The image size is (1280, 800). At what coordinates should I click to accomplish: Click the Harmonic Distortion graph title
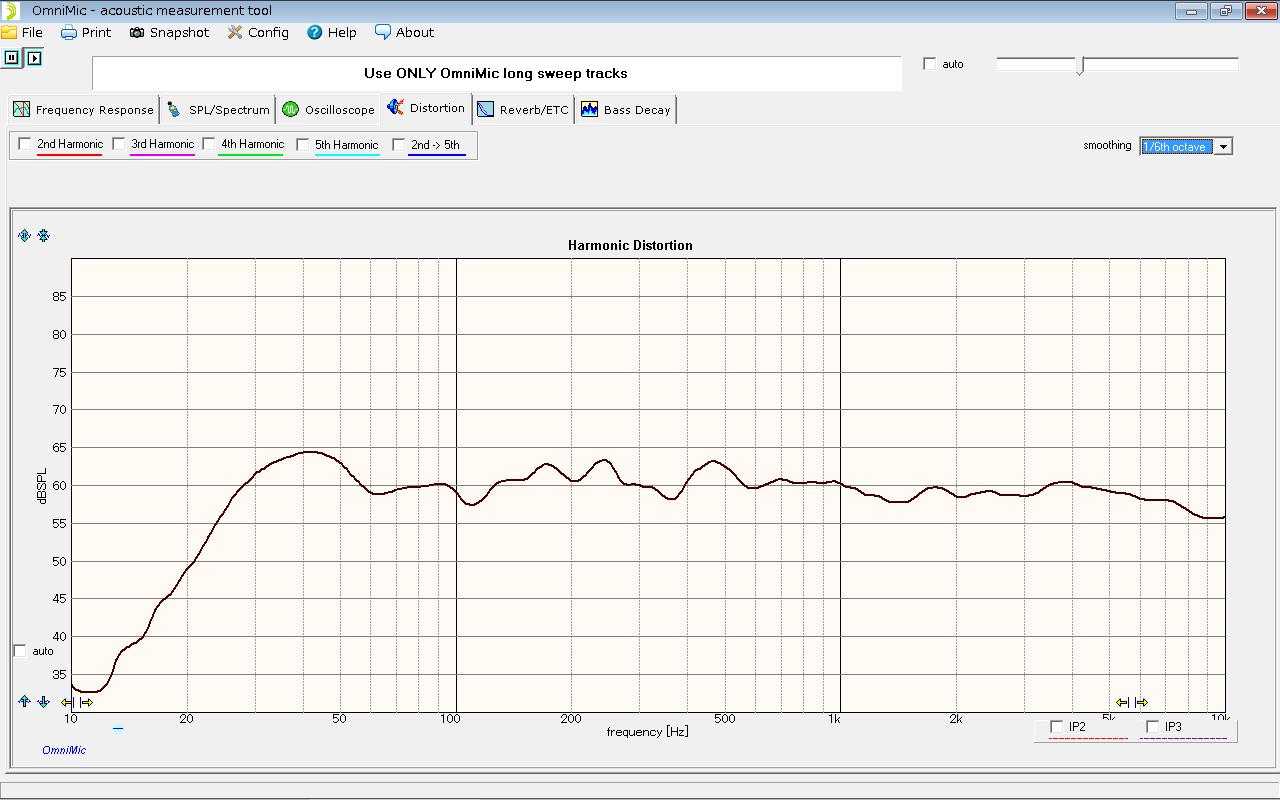coord(630,245)
